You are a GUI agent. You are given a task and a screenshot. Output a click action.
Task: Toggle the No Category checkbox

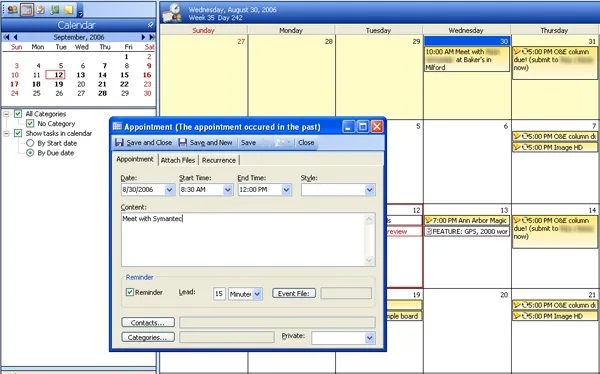click(x=30, y=124)
